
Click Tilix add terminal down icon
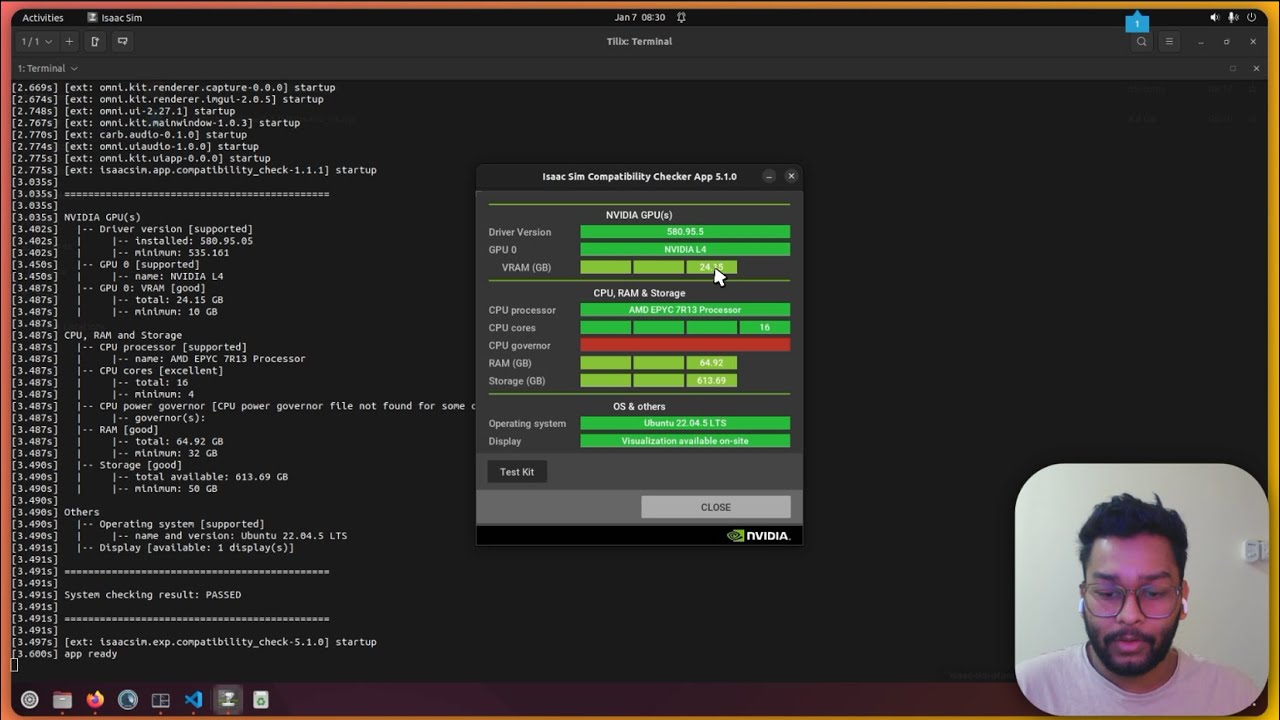[x=123, y=41]
